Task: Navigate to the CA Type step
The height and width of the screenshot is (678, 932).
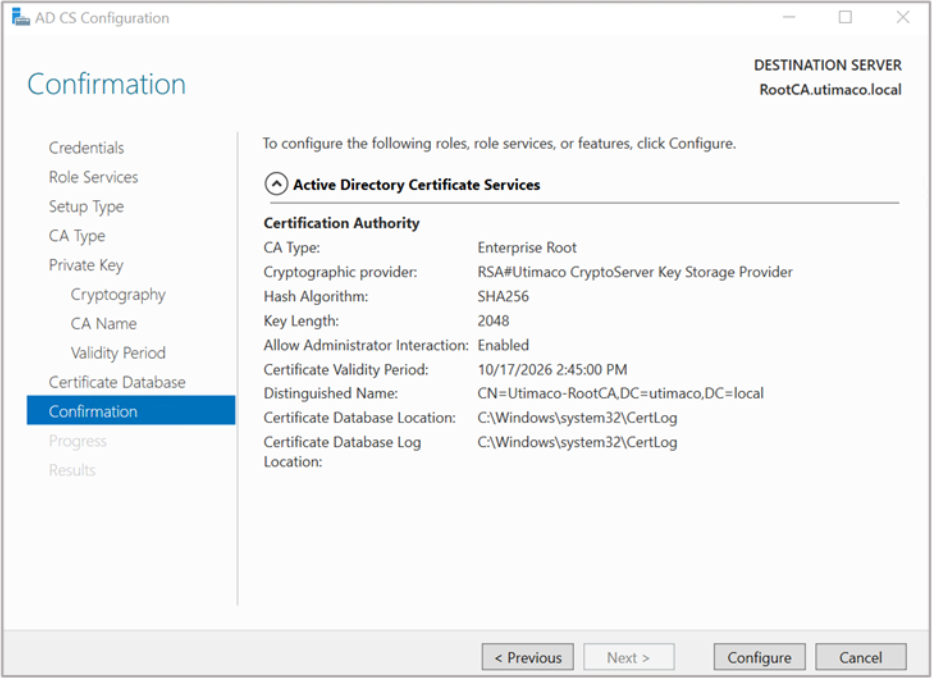Action: click(x=77, y=236)
